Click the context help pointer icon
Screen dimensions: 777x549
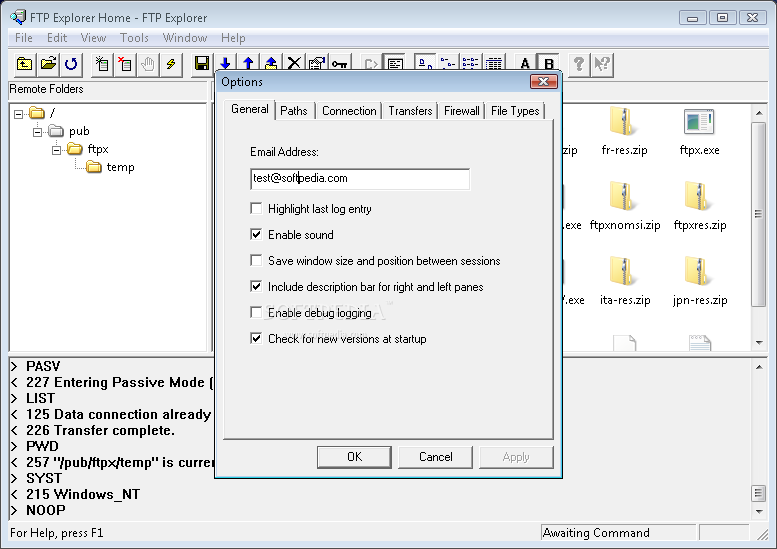click(x=602, y=64)
